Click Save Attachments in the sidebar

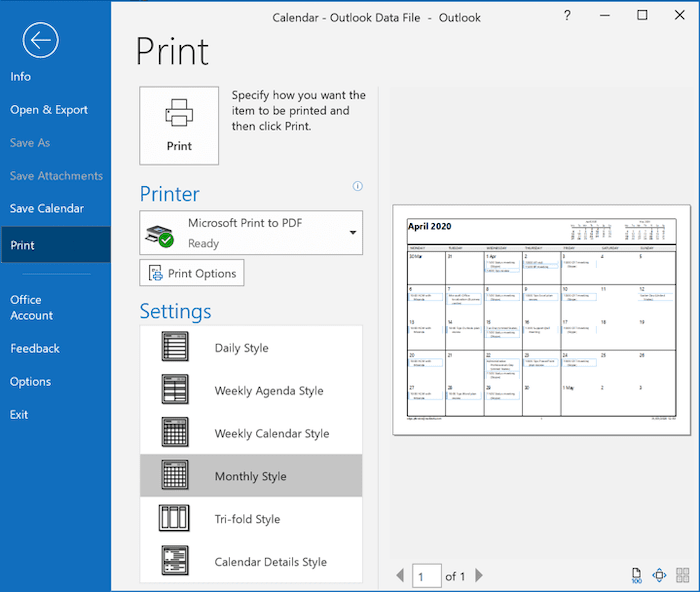click(56, 176)
